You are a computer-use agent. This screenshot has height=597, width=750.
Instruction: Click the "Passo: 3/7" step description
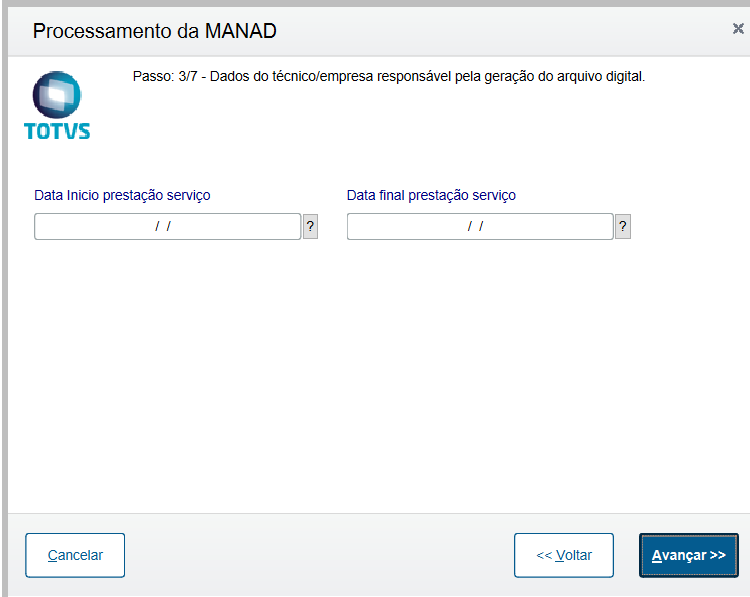pyautogui.click(x=389, y=76)
